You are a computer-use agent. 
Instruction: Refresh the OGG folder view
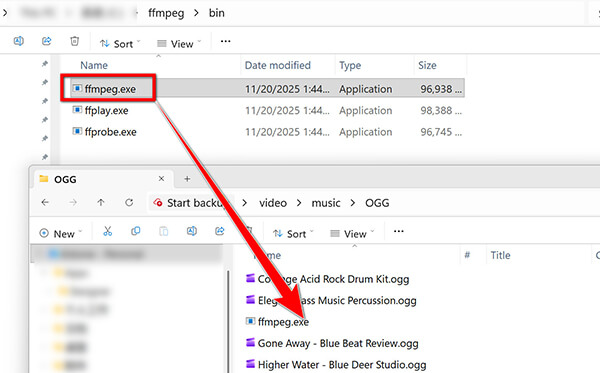(129, 202)
